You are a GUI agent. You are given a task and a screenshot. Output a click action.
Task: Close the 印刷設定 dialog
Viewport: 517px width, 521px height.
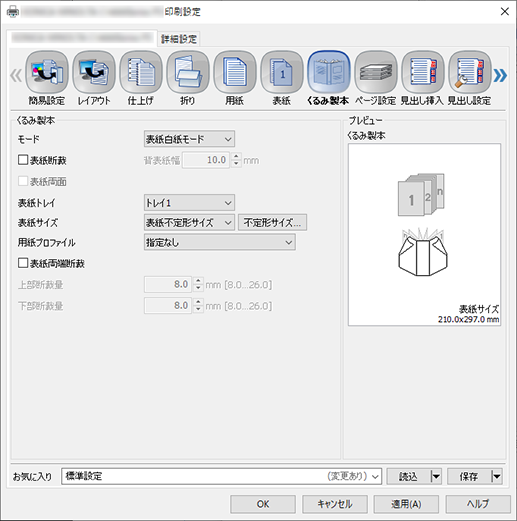[505, 12]
